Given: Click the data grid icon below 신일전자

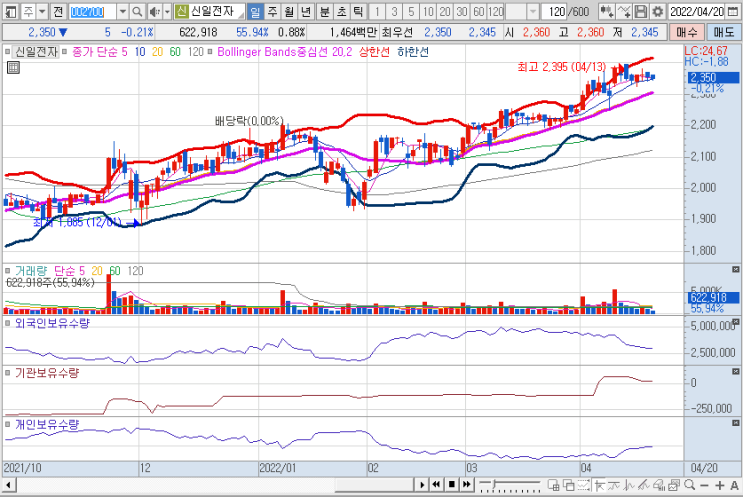Looking at the screenshot, I should coord(13,68).
